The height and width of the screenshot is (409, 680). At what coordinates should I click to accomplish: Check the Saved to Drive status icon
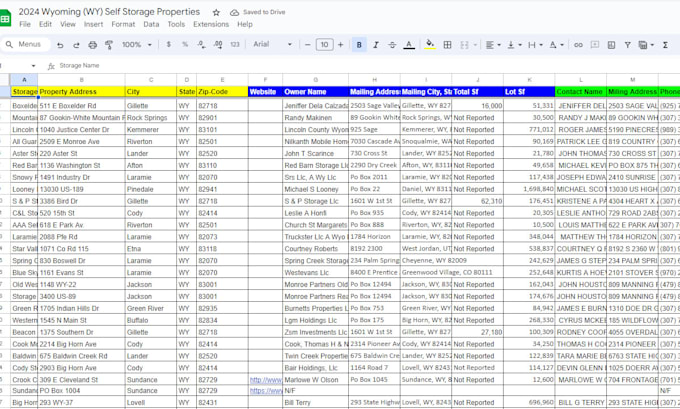click(234, 13)
